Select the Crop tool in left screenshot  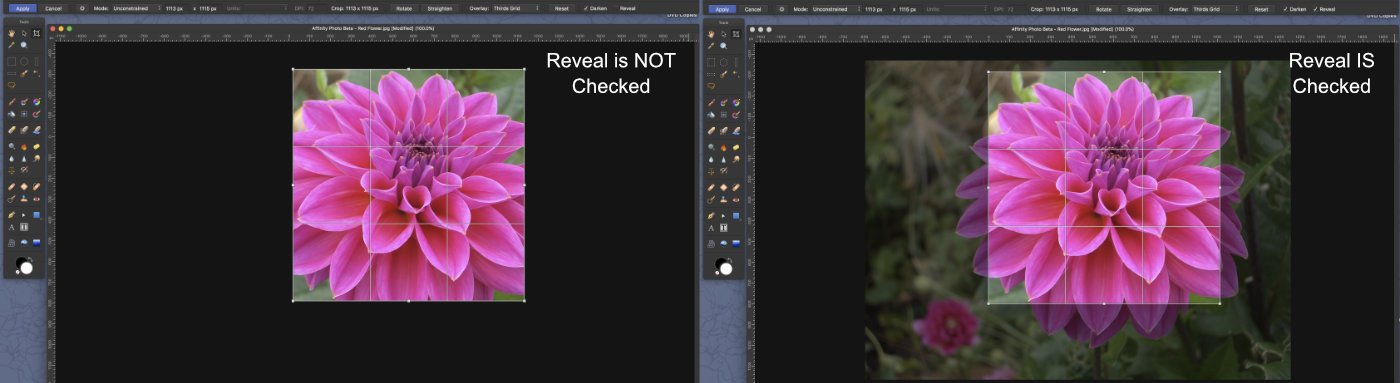click(36, 34)
